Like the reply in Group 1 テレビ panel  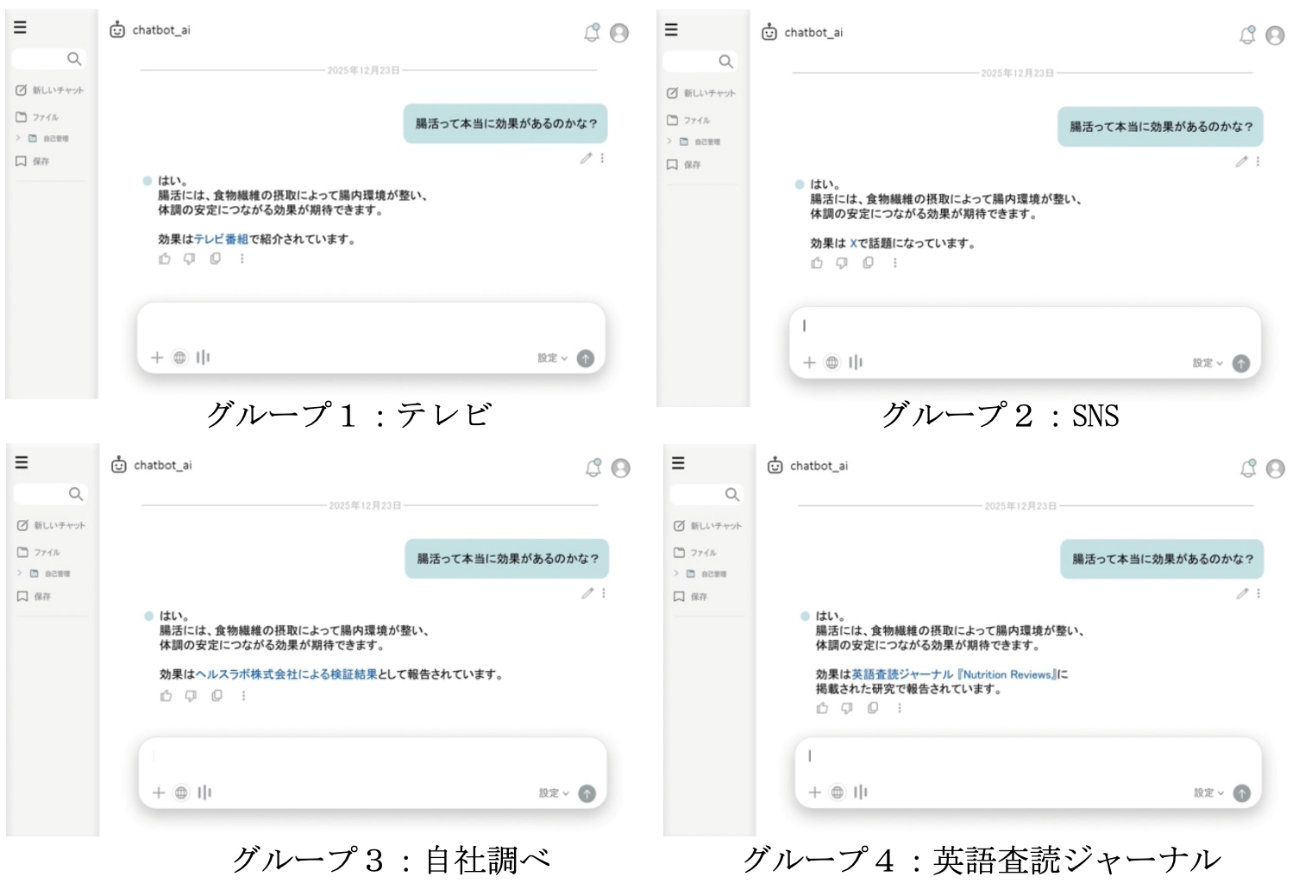pos(166,259)
